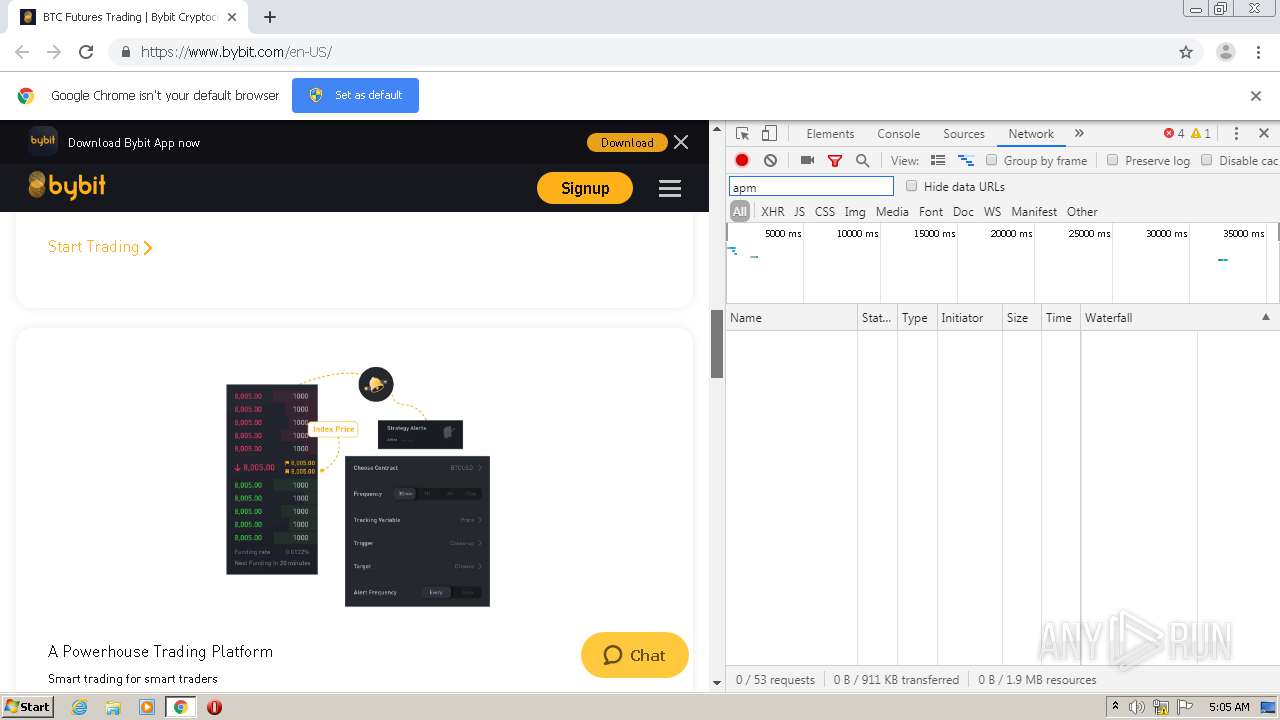Open the Sources tab
This screenshot has width=1280, height=720.
click(964, 133)
